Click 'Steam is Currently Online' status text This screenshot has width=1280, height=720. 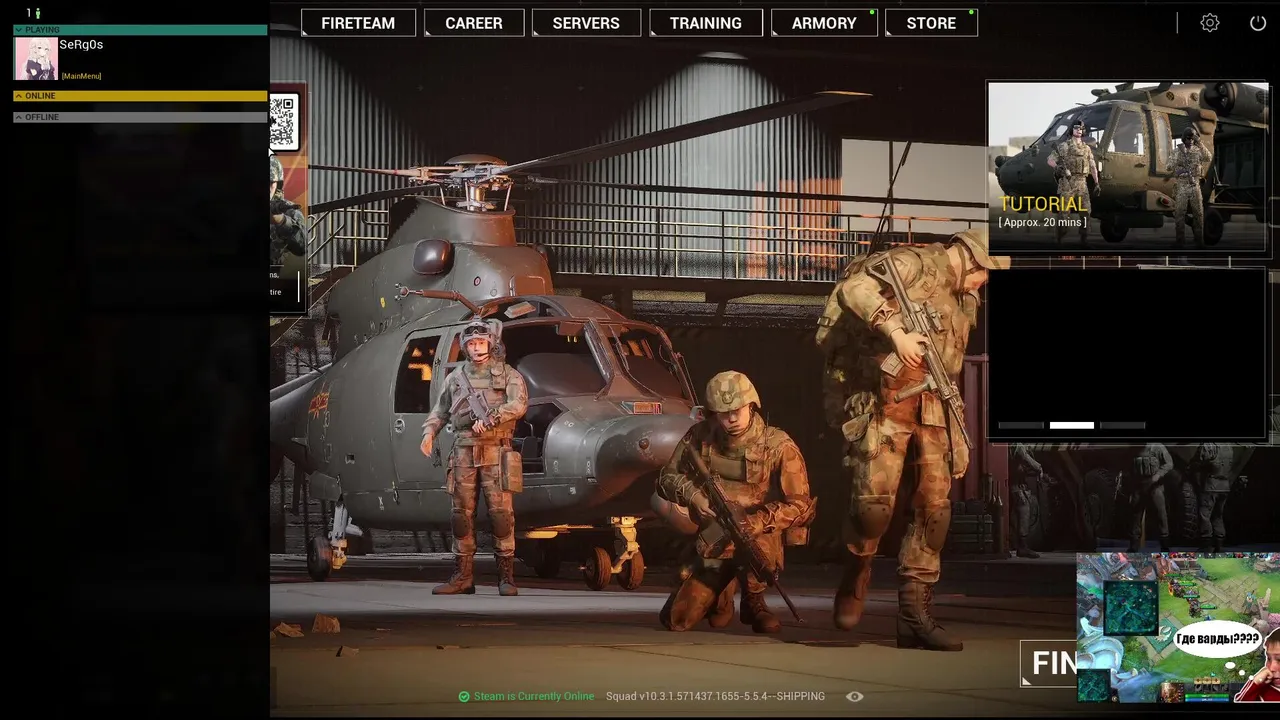(x=534, y=696)
